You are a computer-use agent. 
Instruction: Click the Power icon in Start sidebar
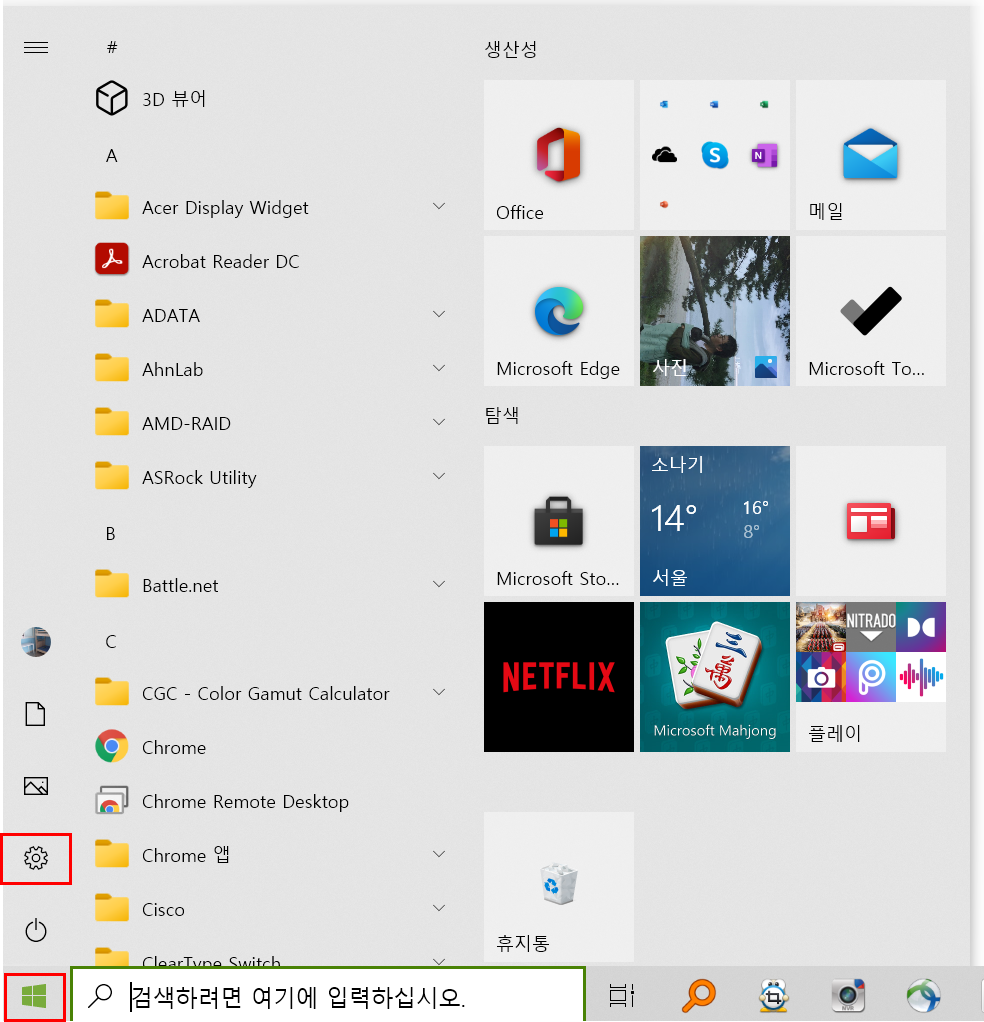[36, 930]
